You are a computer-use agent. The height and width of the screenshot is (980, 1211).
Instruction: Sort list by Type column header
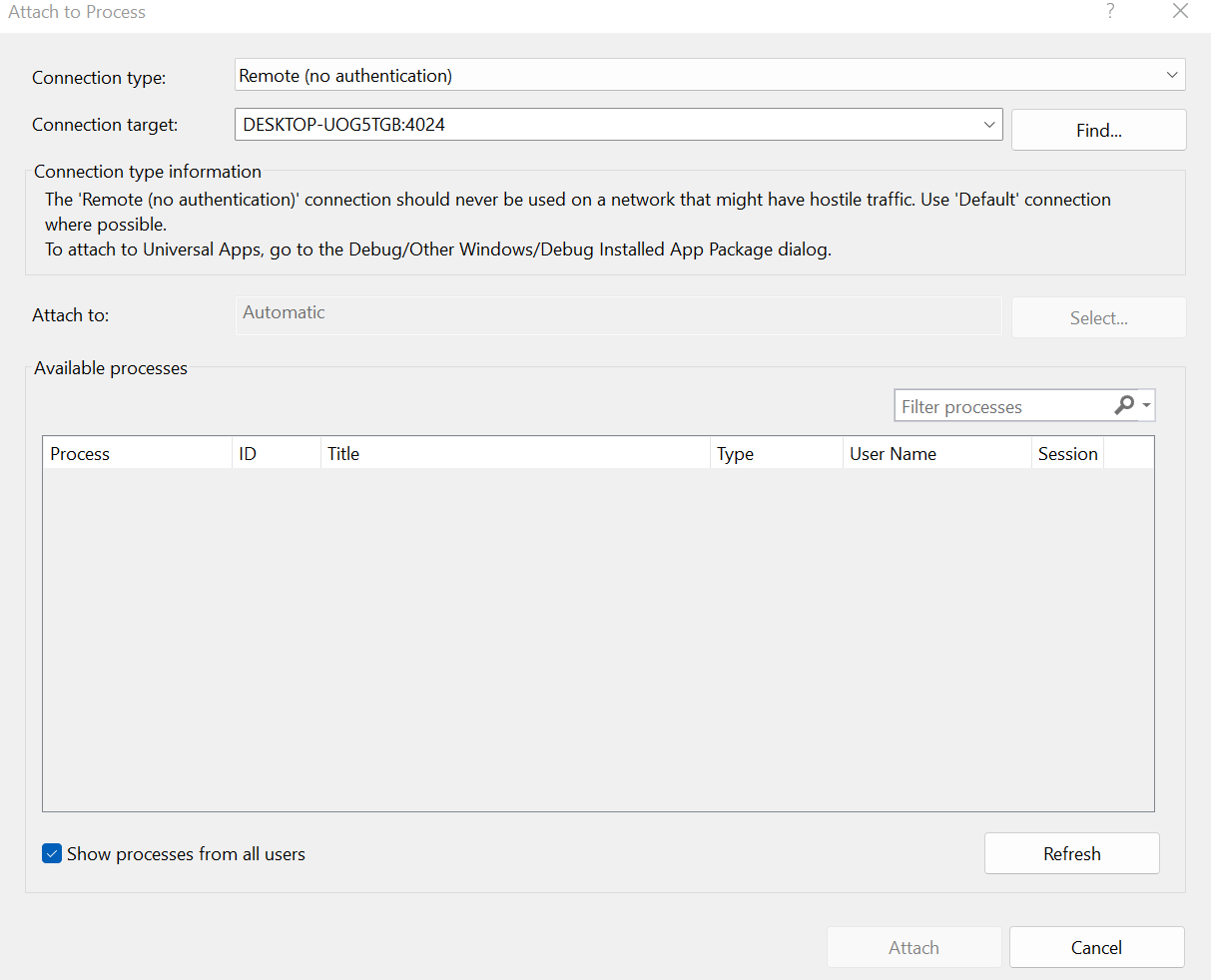tap(776, 454)
